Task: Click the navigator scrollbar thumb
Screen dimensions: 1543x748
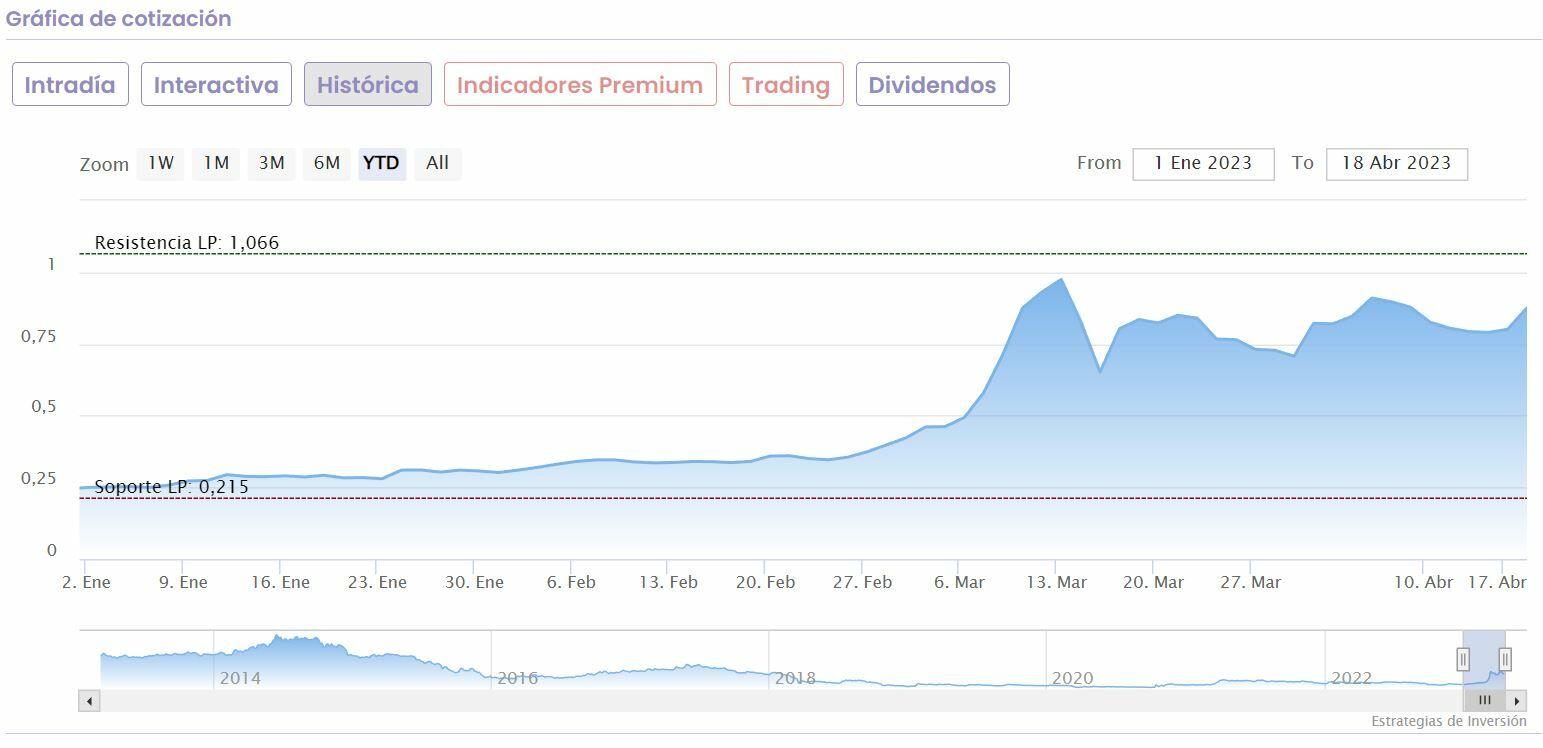Action: (x=1484, y=701)
